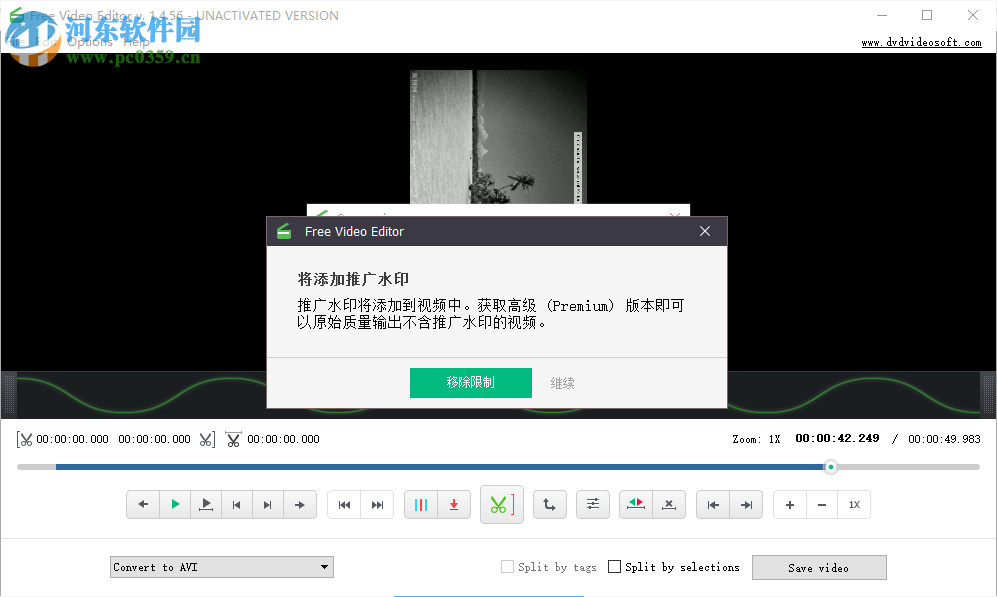Jump to the first frame with skip-back icon
Viewport: 997px width, 597px height.
coord(345,504)
